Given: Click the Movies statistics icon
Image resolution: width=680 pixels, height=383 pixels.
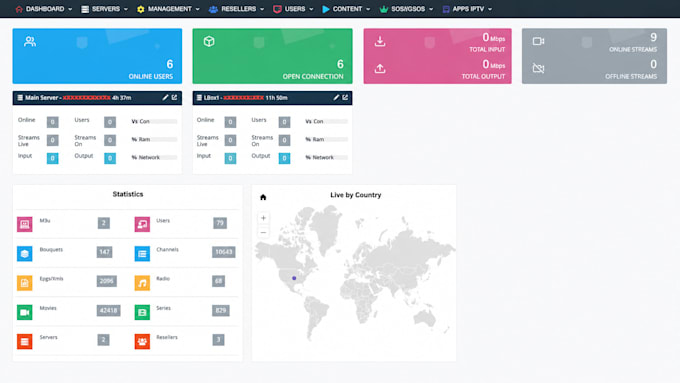Looking at the screenshot, I should (x=25, y=312).
